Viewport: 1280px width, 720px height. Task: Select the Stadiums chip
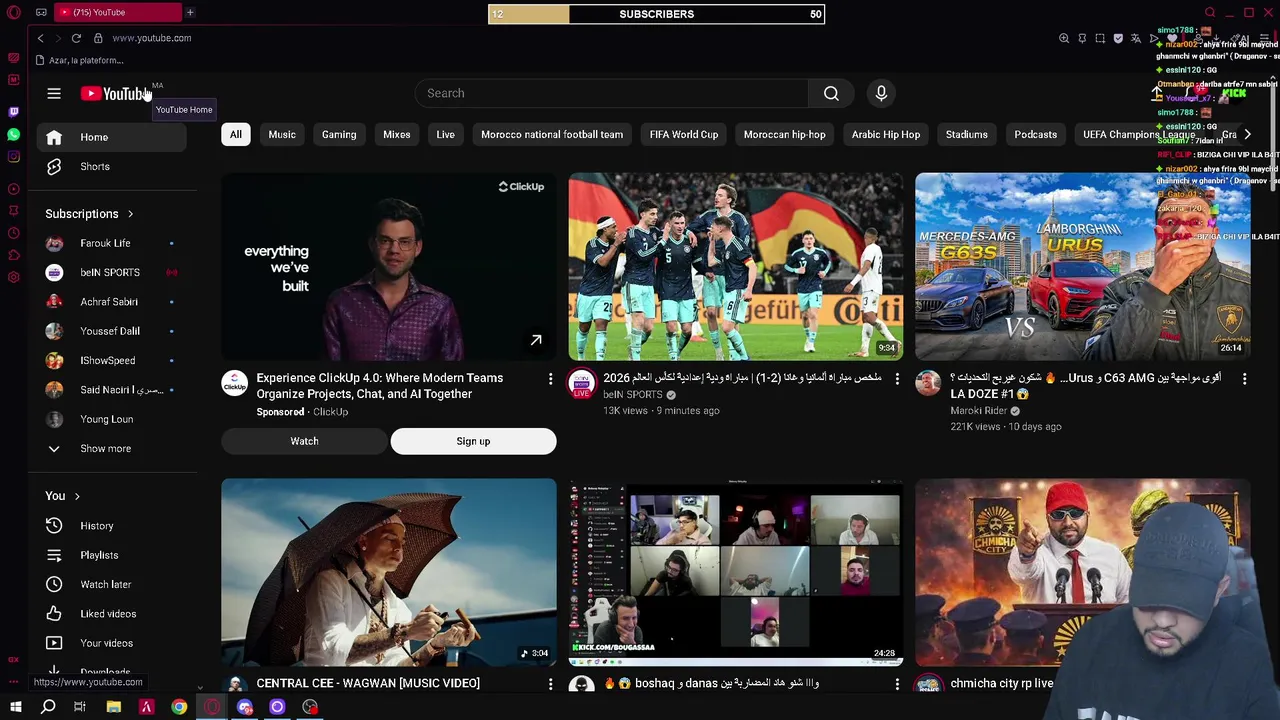pyautogui.click(x=967, y=134)
